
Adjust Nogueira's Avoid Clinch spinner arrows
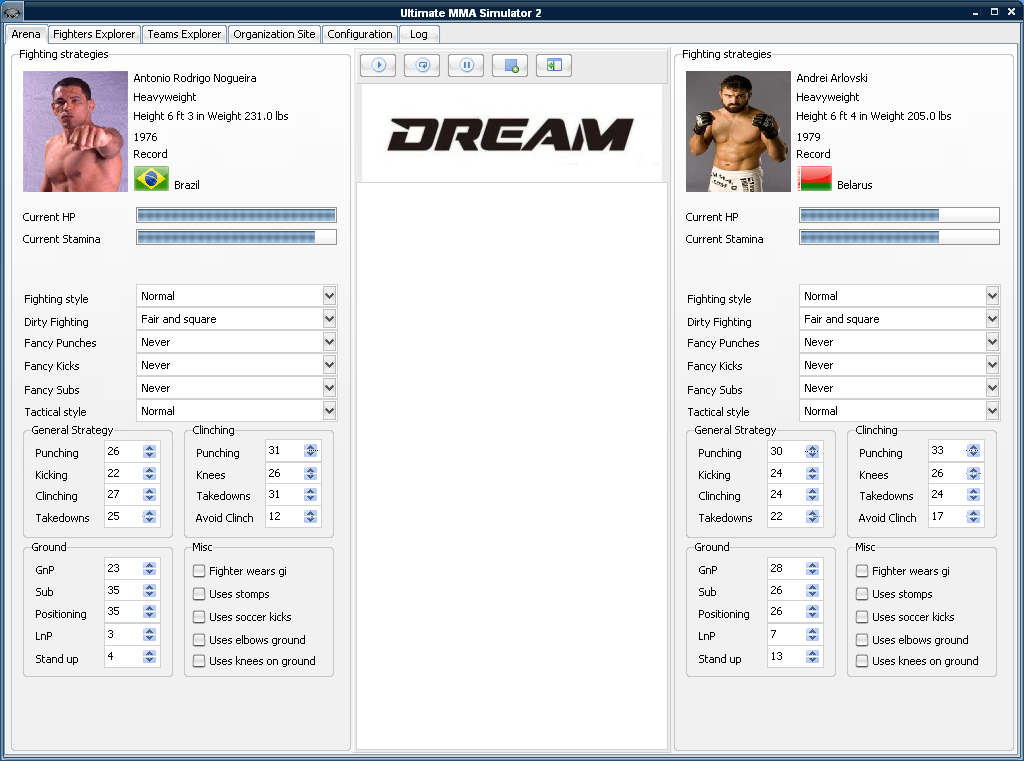310,517
